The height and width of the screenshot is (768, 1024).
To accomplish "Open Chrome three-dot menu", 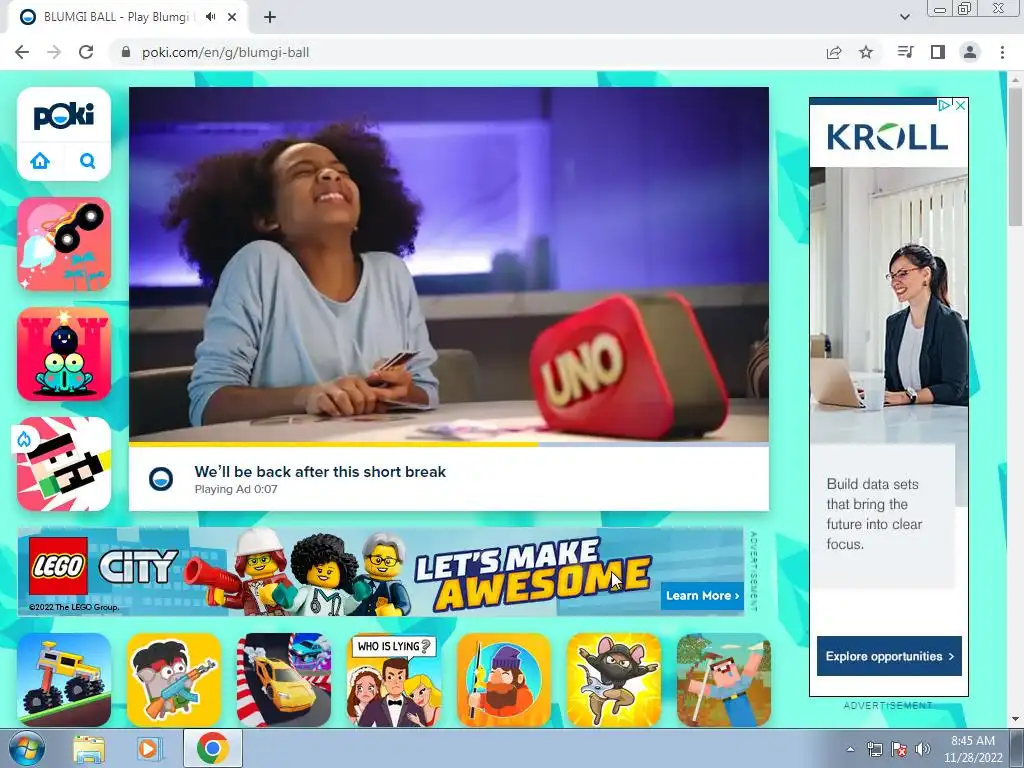I will point(1002,52).
